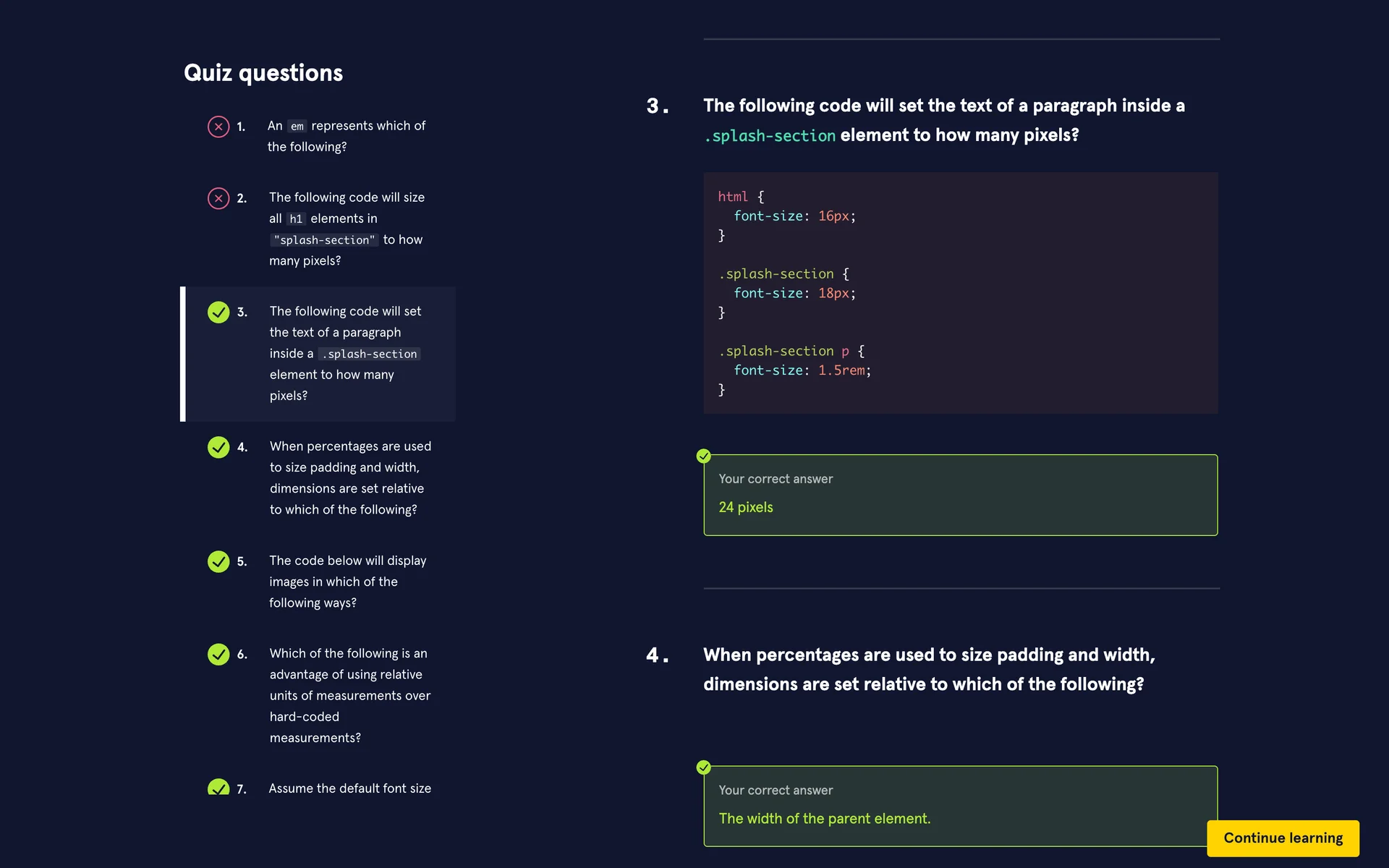Click the green checkmark icon for question 3
This screenshot has height=868, width=1389.
[x=218, y=312]
